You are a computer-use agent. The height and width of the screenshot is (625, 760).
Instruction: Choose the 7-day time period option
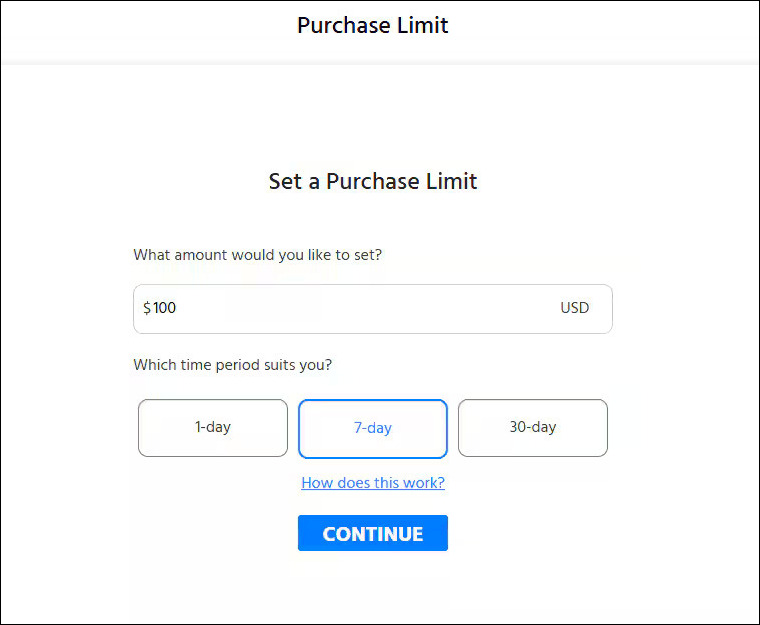coord(373,428)
